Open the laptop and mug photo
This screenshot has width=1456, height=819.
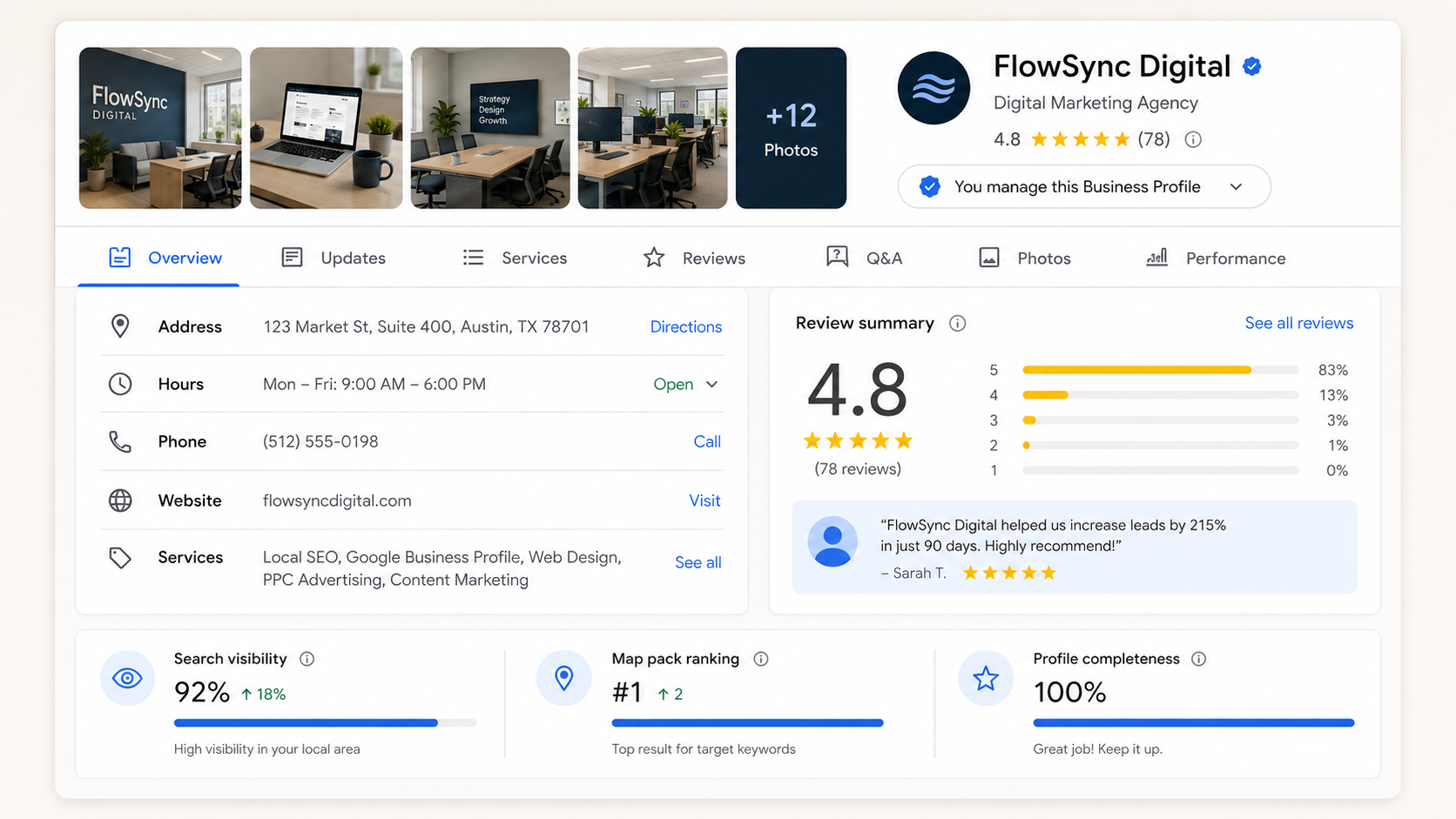pos(327,128)
